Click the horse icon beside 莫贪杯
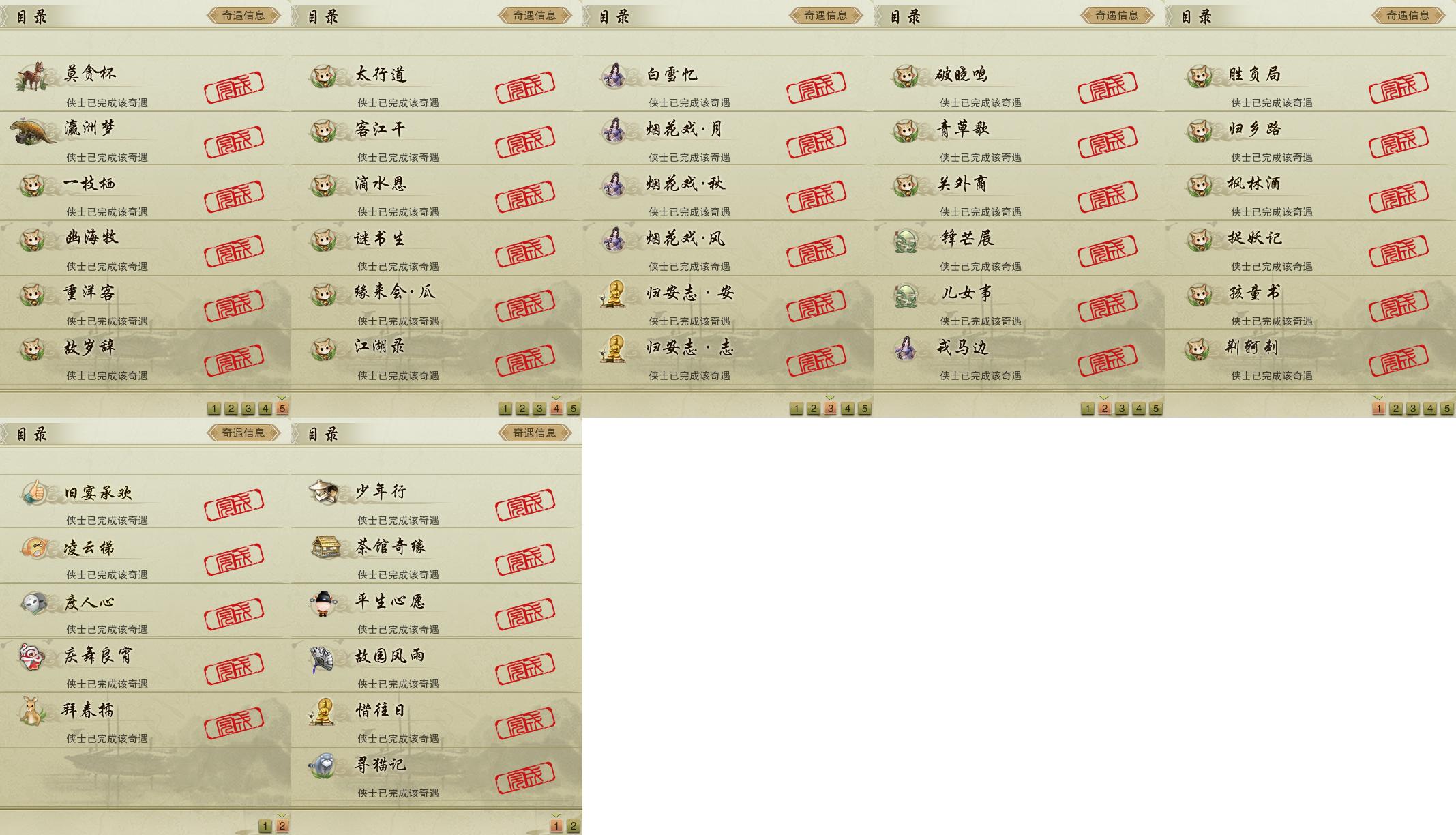1456x835 pixels. [31, 76]
